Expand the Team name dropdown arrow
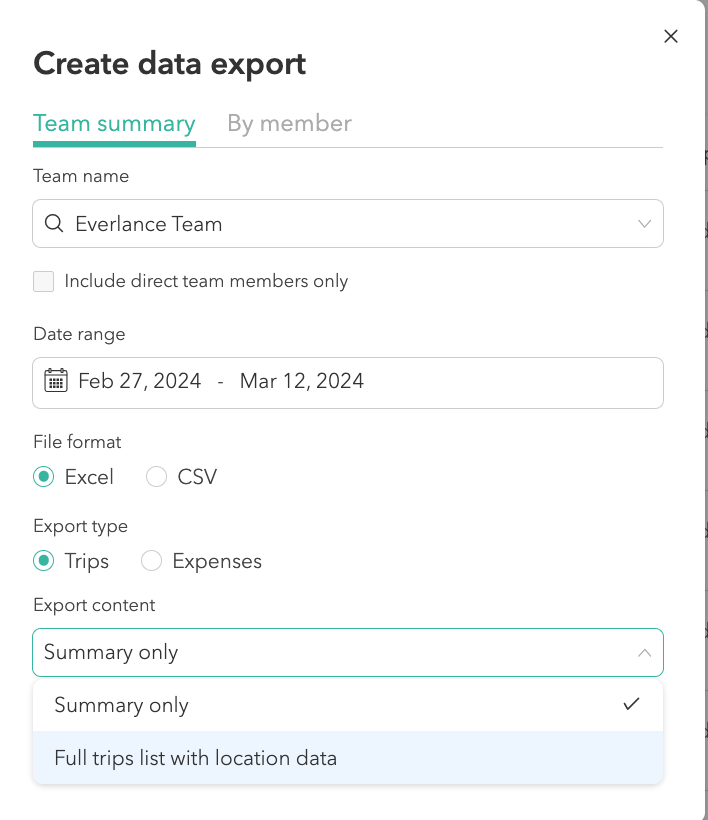 point(645,224)
